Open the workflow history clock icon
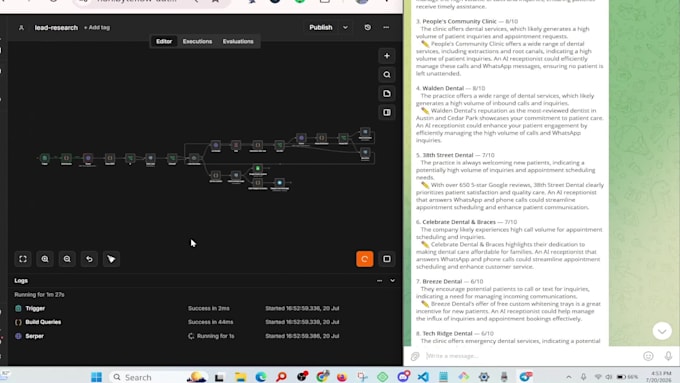680x383 pixels. (367, 27)
